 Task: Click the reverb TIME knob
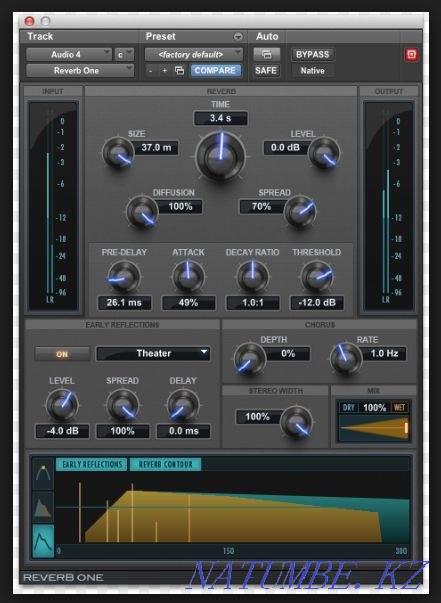pos(221,157)
